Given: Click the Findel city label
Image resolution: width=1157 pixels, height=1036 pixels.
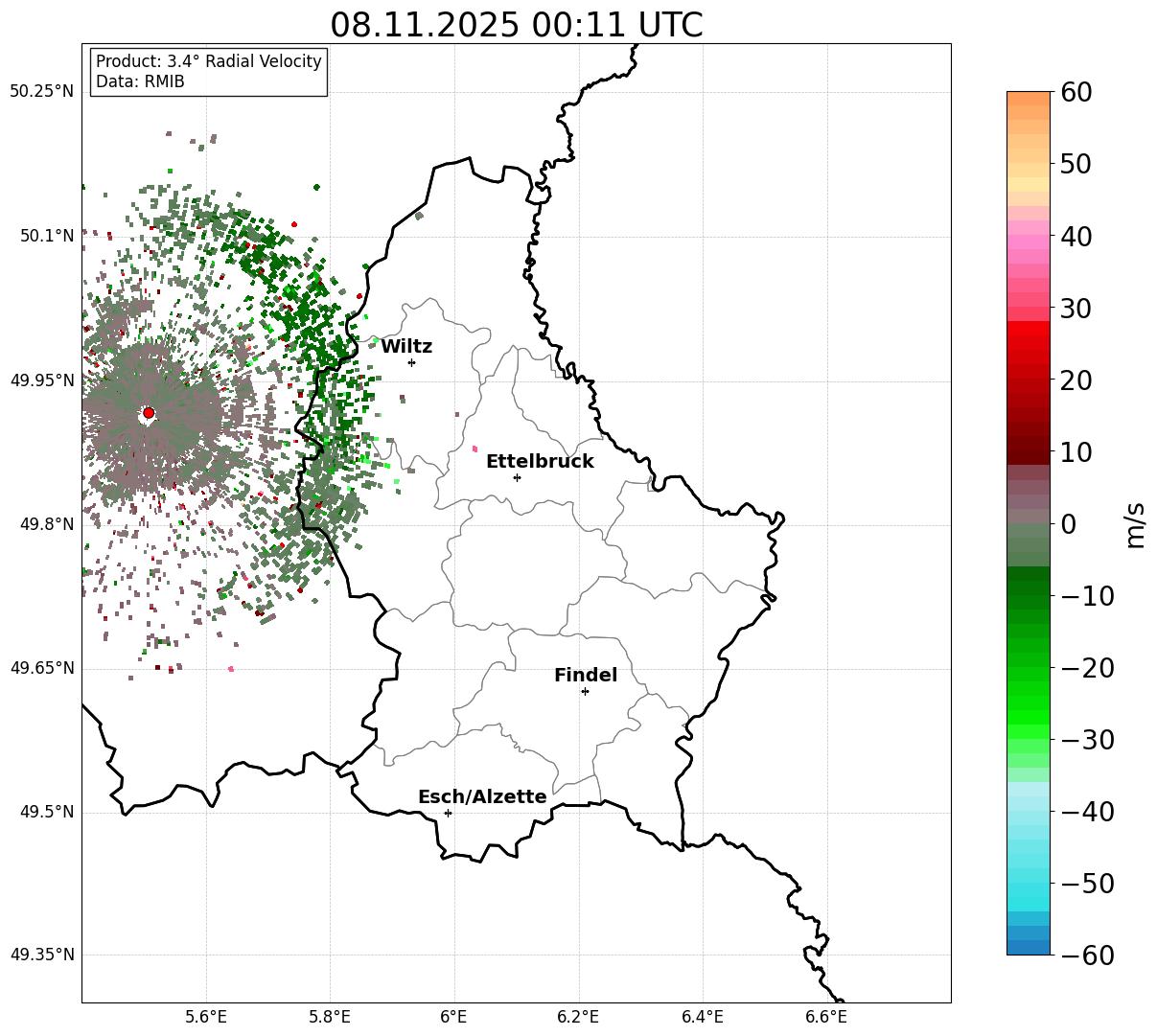Looking at the screenshot, I should pyautogui.click(x=586, y=676).
